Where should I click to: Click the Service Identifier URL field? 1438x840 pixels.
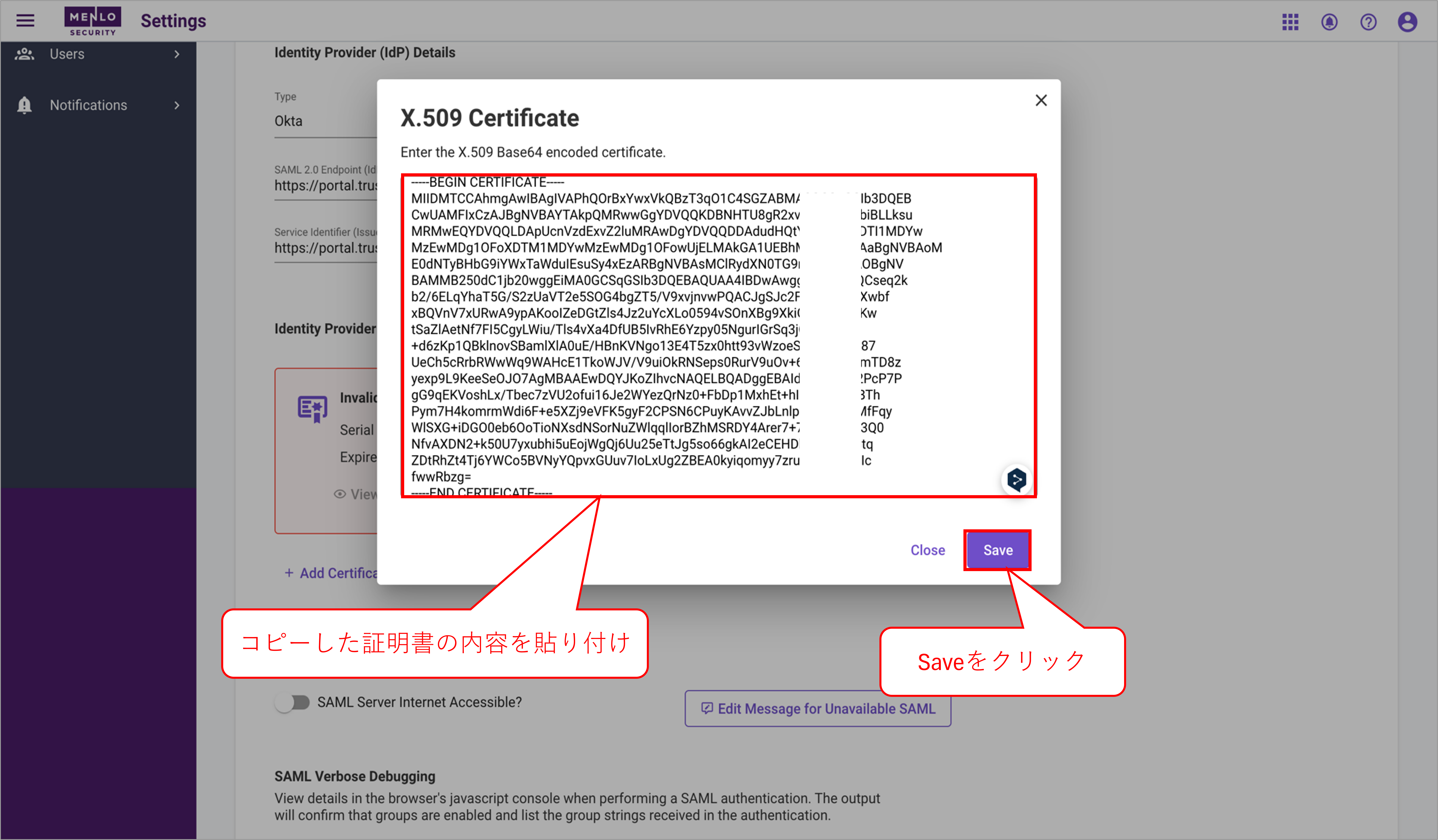326,248
